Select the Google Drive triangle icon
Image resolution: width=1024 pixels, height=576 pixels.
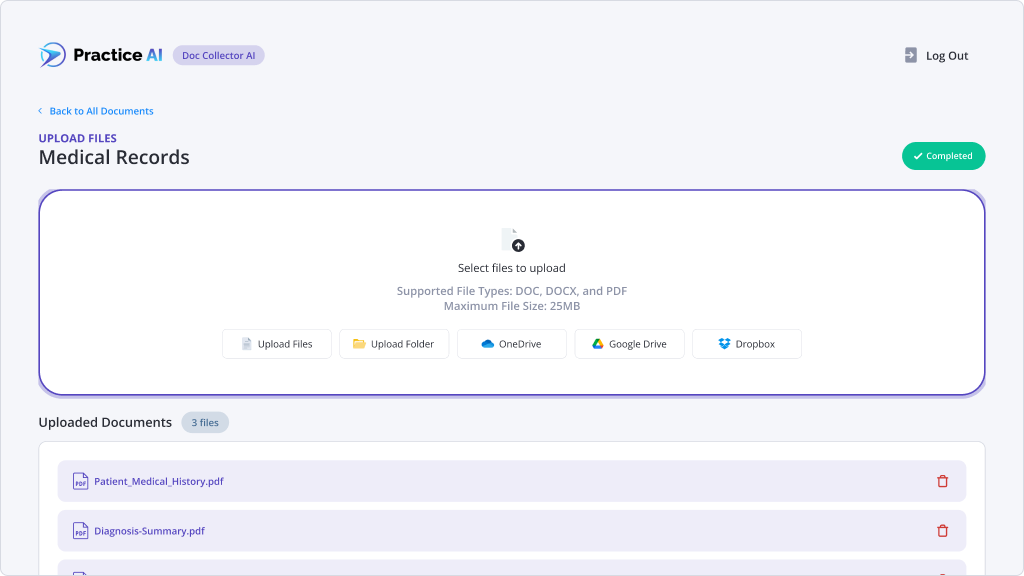click(597, 343)
